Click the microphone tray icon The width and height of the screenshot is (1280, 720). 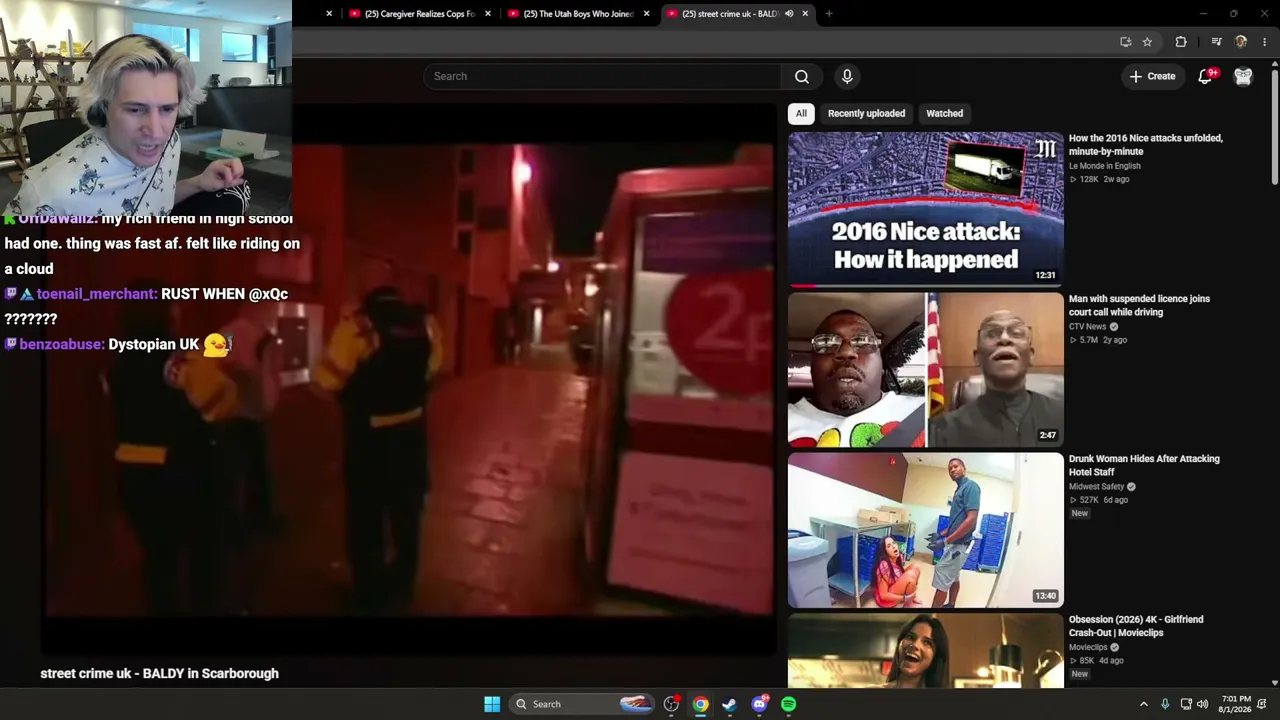[x=1165, y=704]
